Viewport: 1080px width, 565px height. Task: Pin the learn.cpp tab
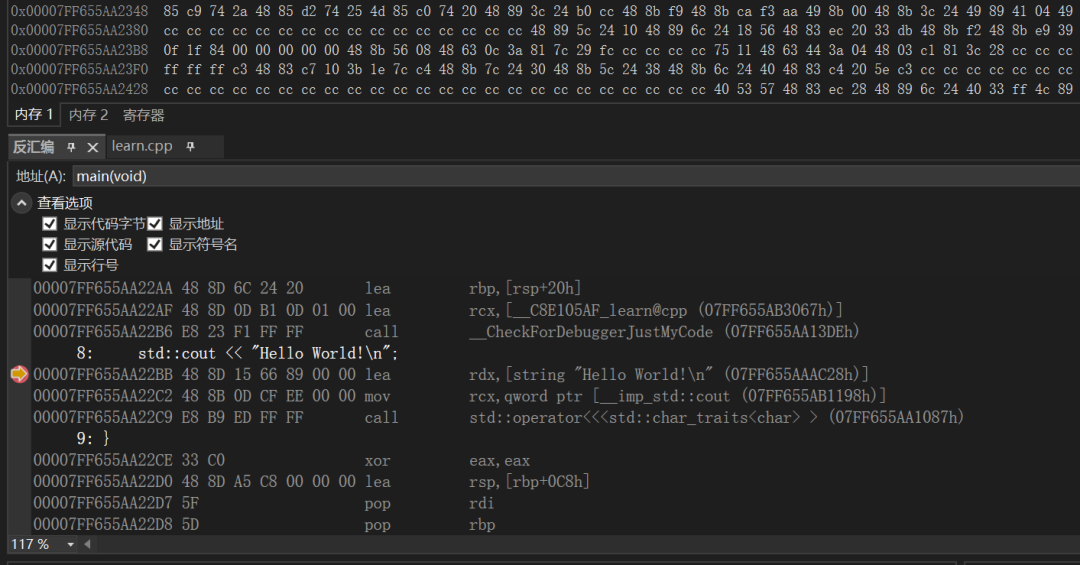click(x=191, y=146)
